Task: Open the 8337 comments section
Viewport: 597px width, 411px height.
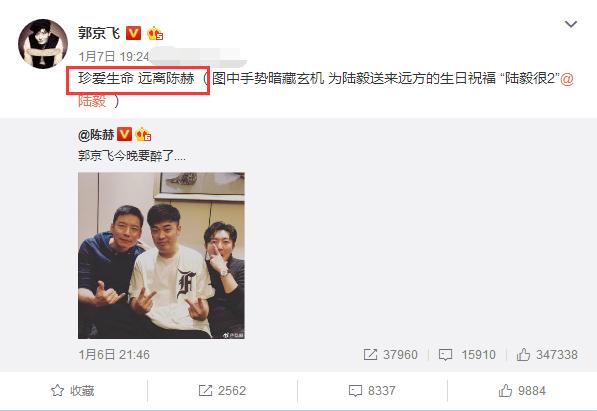Action: tap(372, 391)
